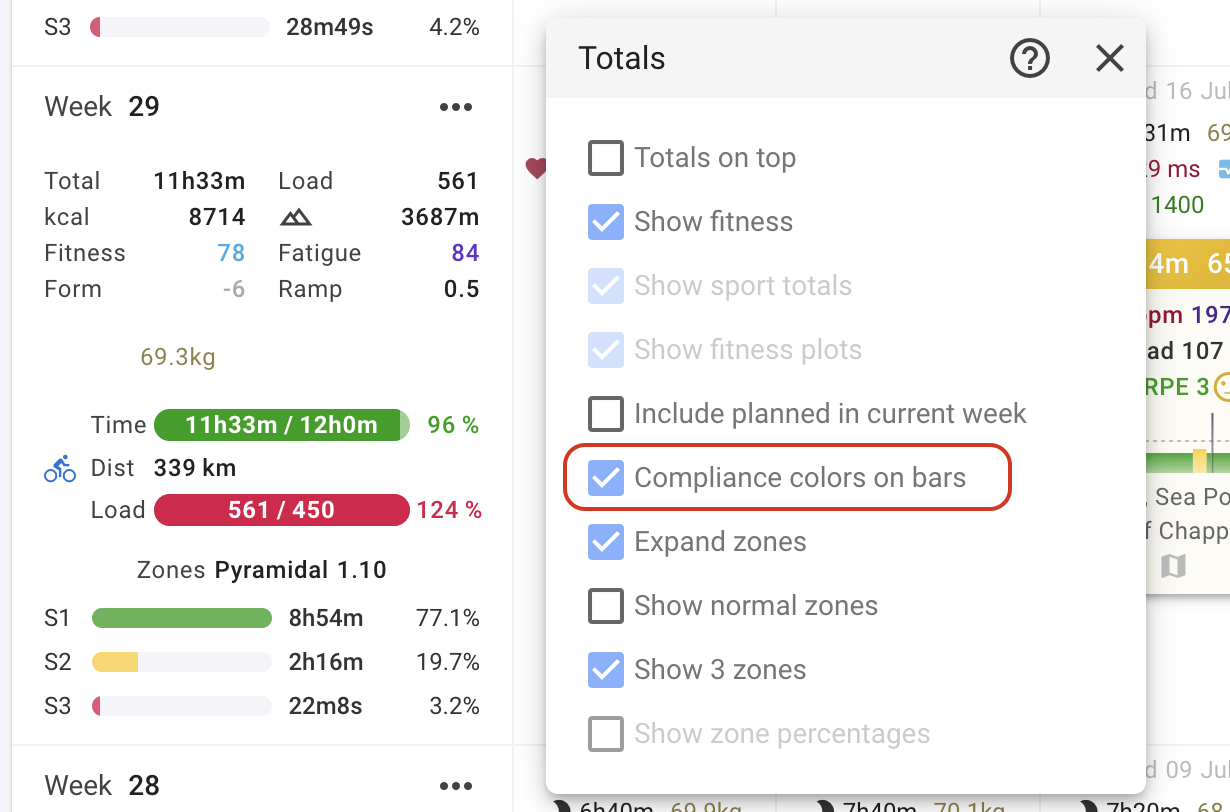The height and width of the screenshot is (812, 1230).
Task: Enable the Show normal zones checkbox
Action: coord(606,606)
